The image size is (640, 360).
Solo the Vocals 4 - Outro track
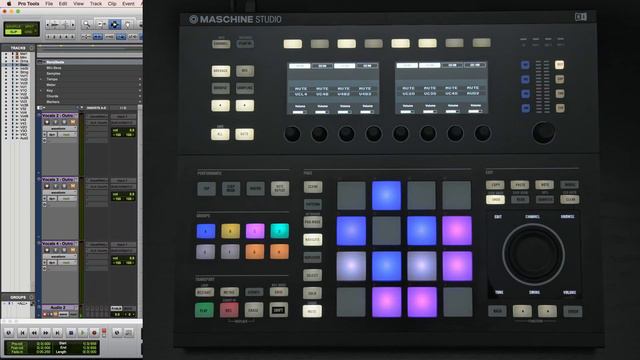(x=64, y=250)
